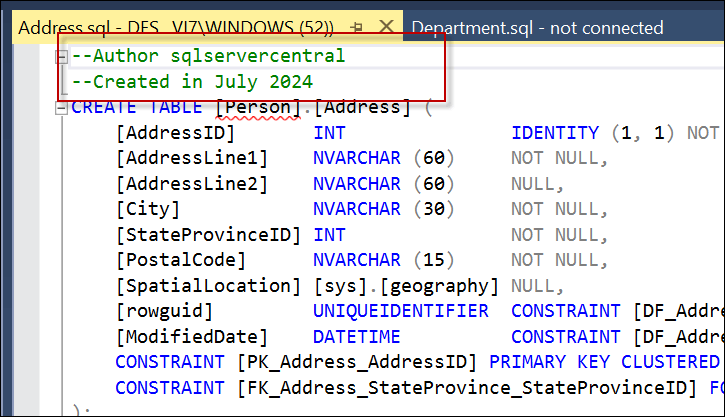Click the [City] column name
Viewport: 725px width, 417px height.
148,209
